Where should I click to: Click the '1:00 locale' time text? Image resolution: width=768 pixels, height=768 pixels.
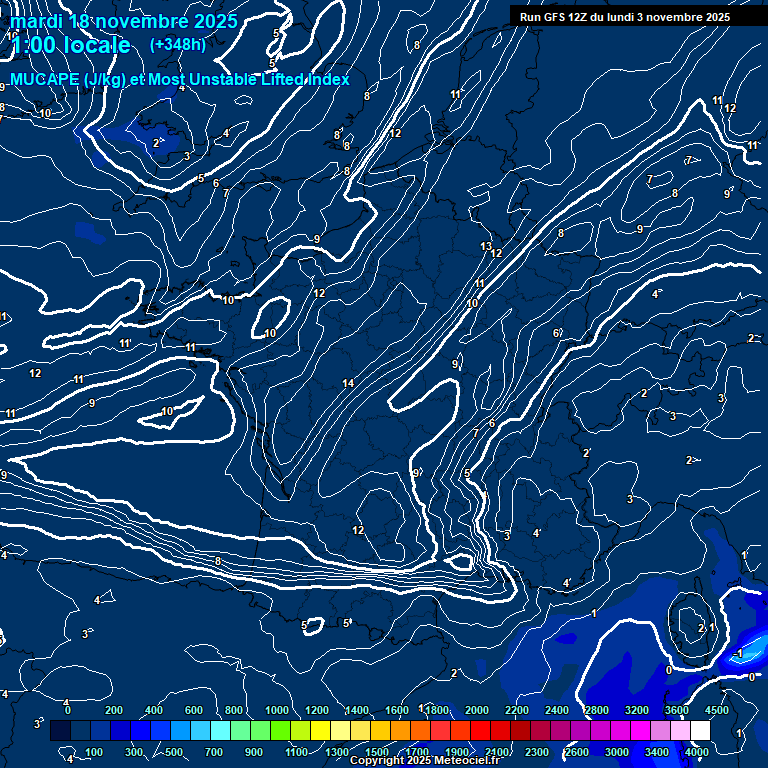pyautogui.click(x=71, y=45)
